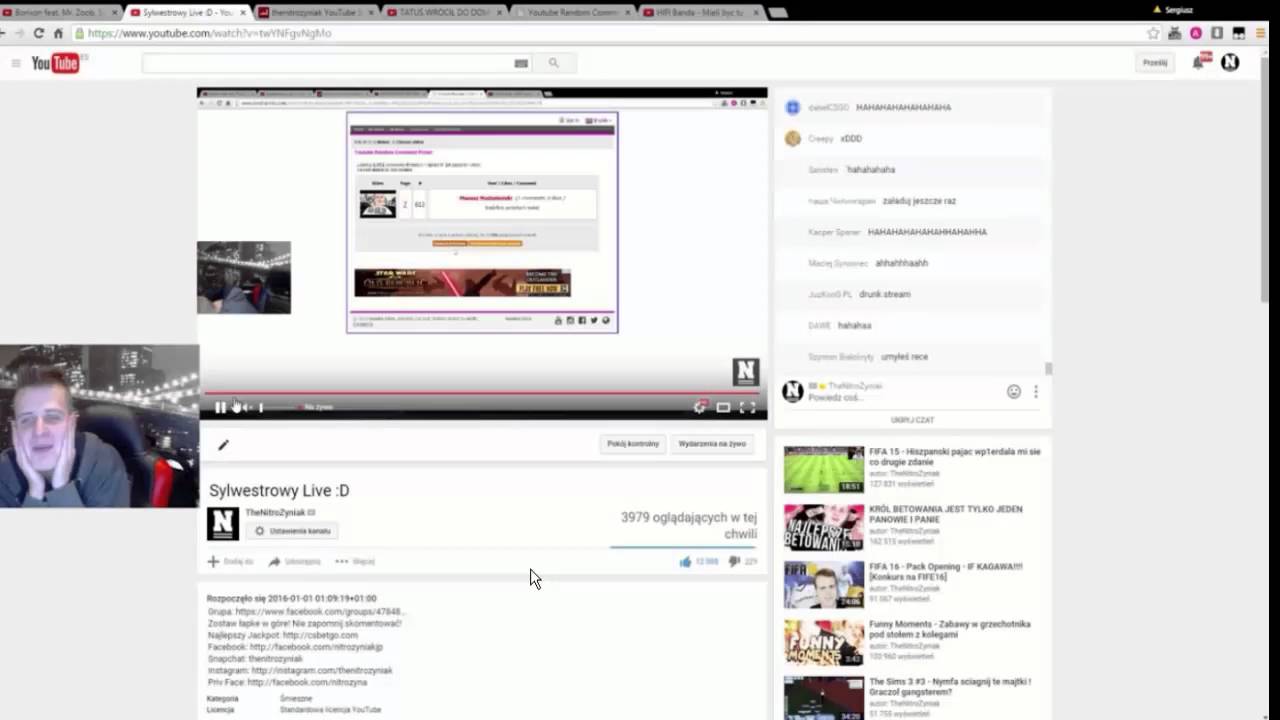
Task: Open Wydarzenia na żywo button
Action: coord(712,444)
